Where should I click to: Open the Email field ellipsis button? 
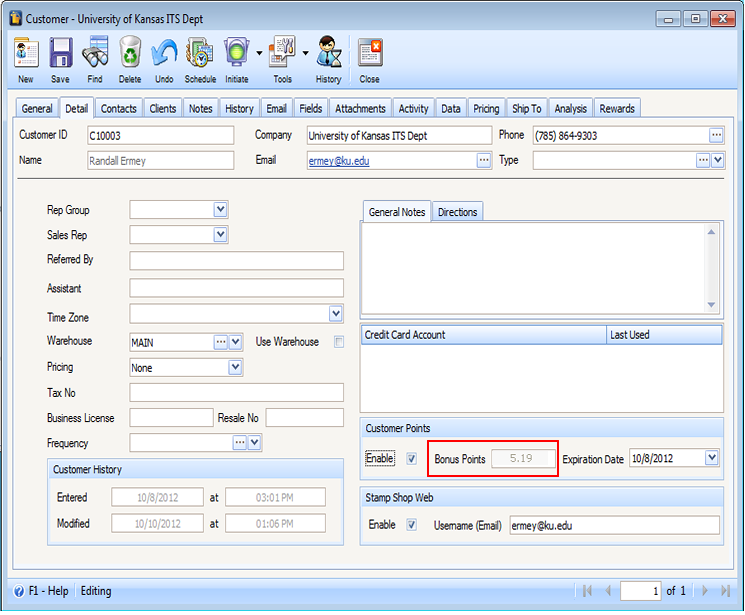click(484, 160)
